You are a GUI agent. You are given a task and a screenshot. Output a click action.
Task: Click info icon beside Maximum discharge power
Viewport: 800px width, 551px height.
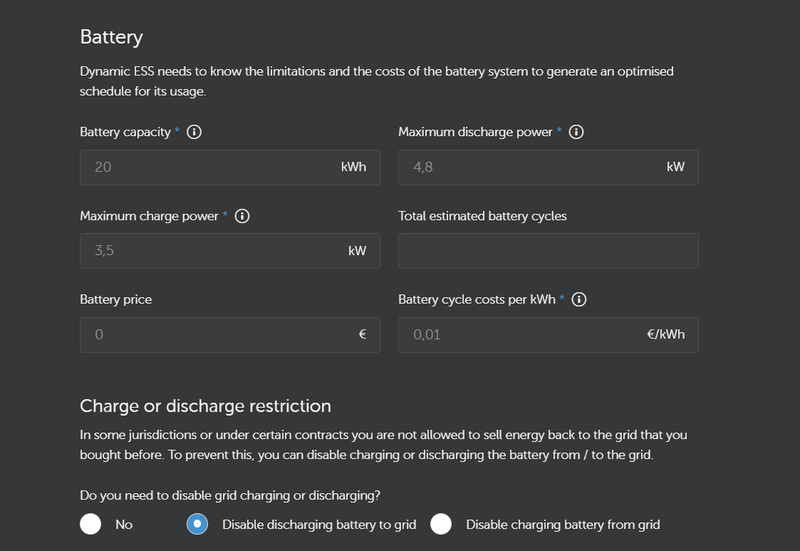(x=577, y=132)
